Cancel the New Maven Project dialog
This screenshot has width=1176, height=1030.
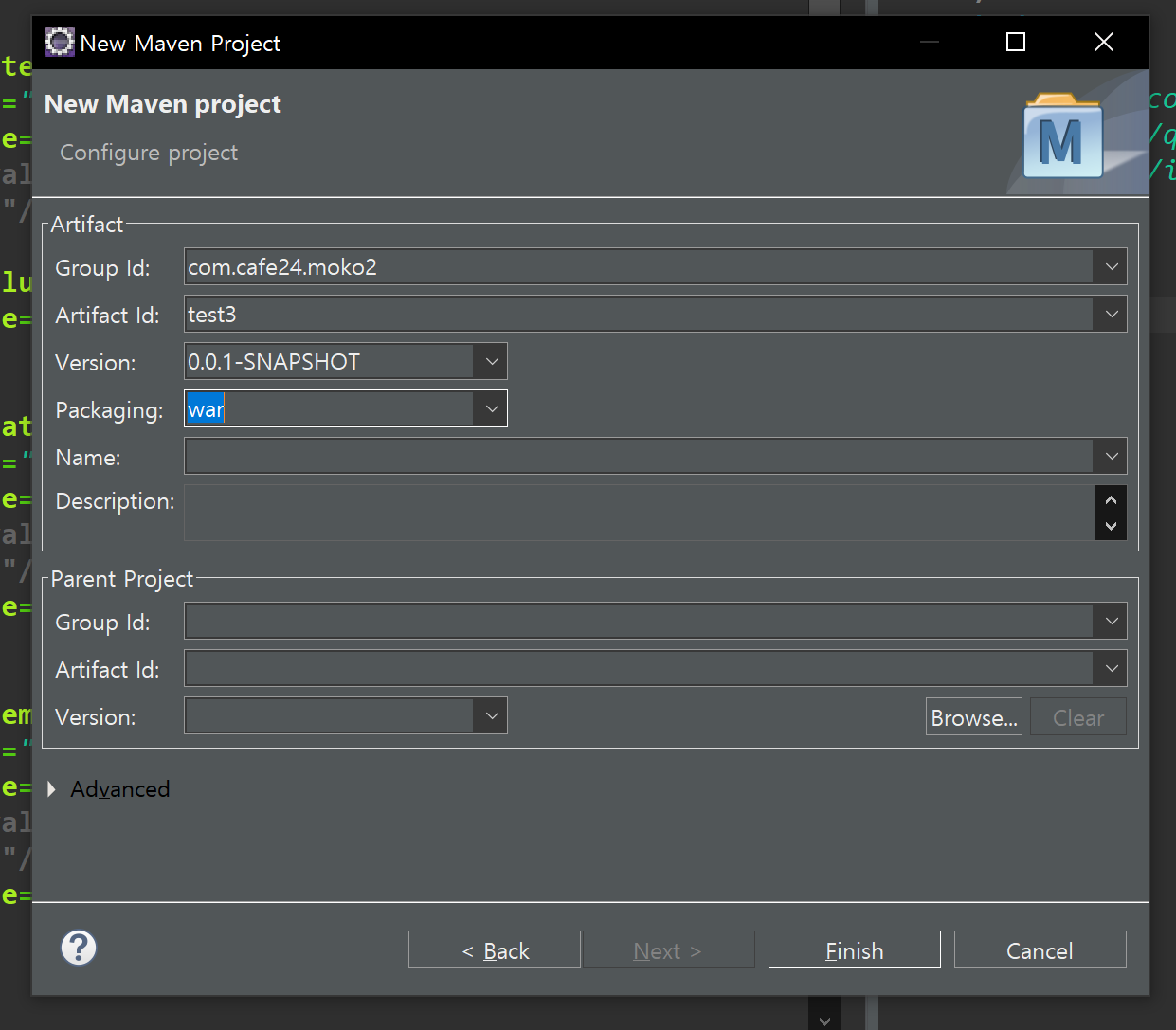pos(1040,950)
